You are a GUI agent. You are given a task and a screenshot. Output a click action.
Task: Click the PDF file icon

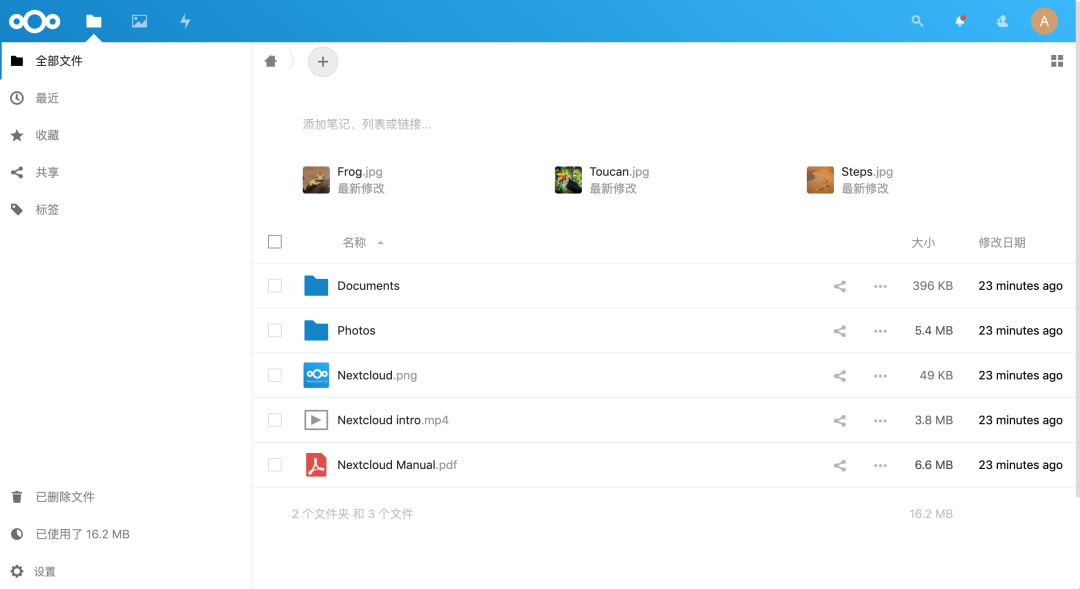pyautogui.click(x=316, y=465)
